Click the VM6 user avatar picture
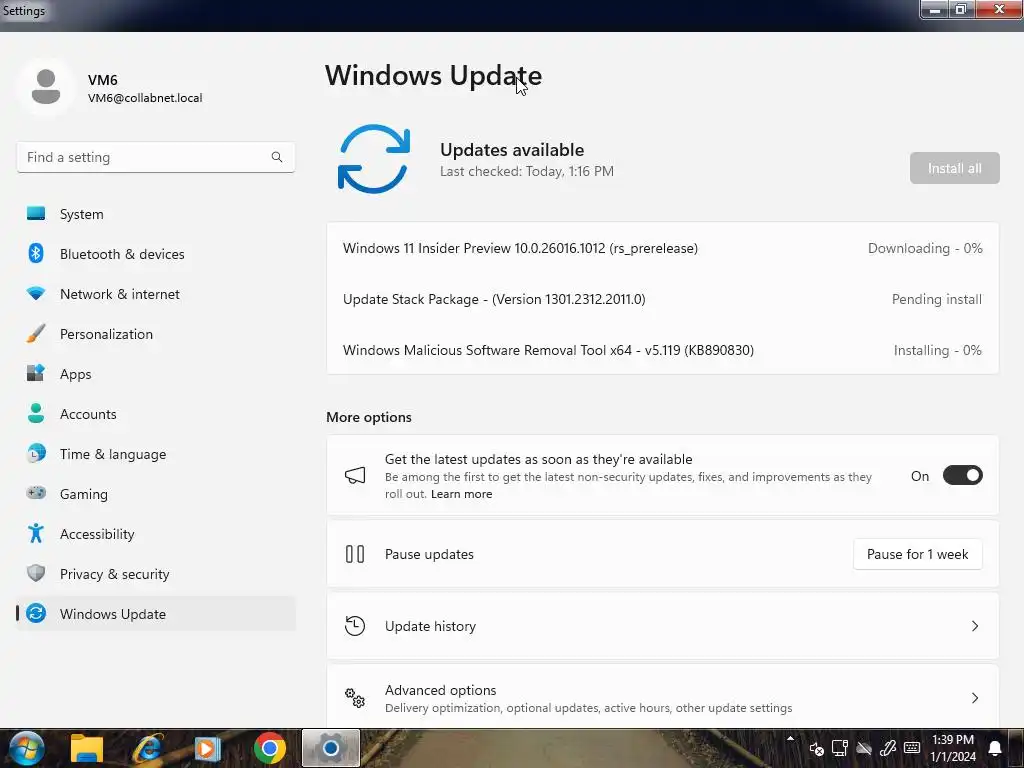 tap(46, 87)
